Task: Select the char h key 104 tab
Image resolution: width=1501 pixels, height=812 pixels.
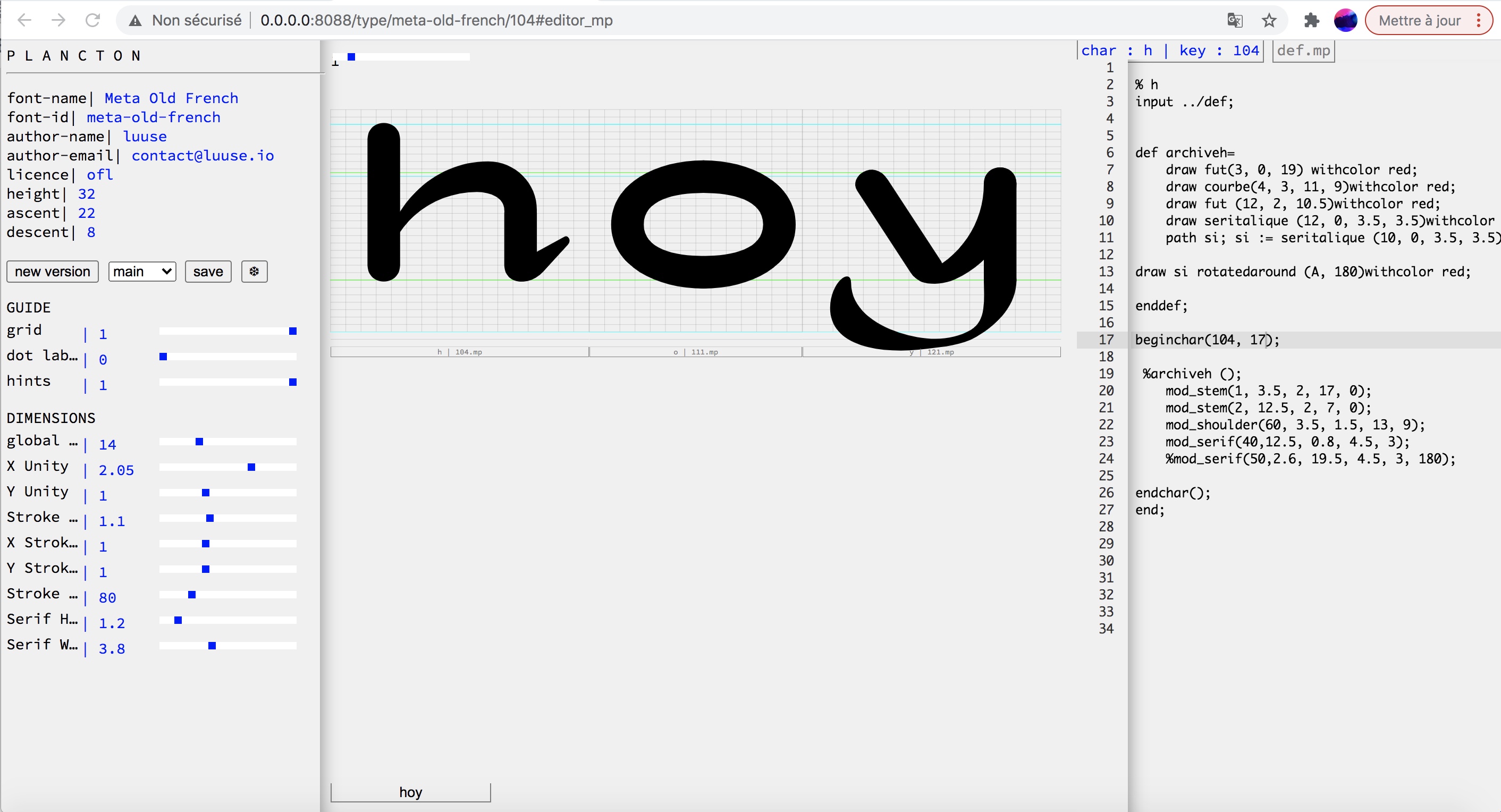Action: (x=1169, y=50)
